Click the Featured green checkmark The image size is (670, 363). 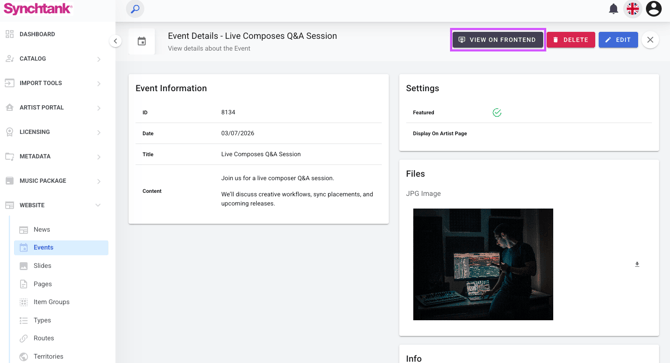coord(497,113)
